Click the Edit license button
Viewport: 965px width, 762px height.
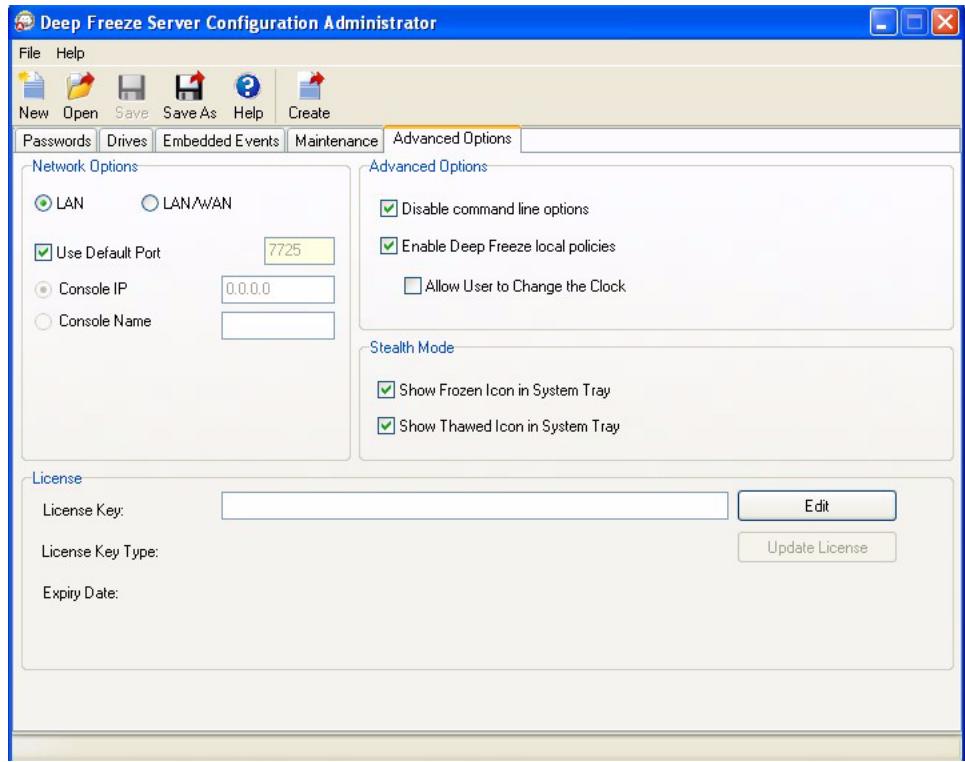point(817,506)
